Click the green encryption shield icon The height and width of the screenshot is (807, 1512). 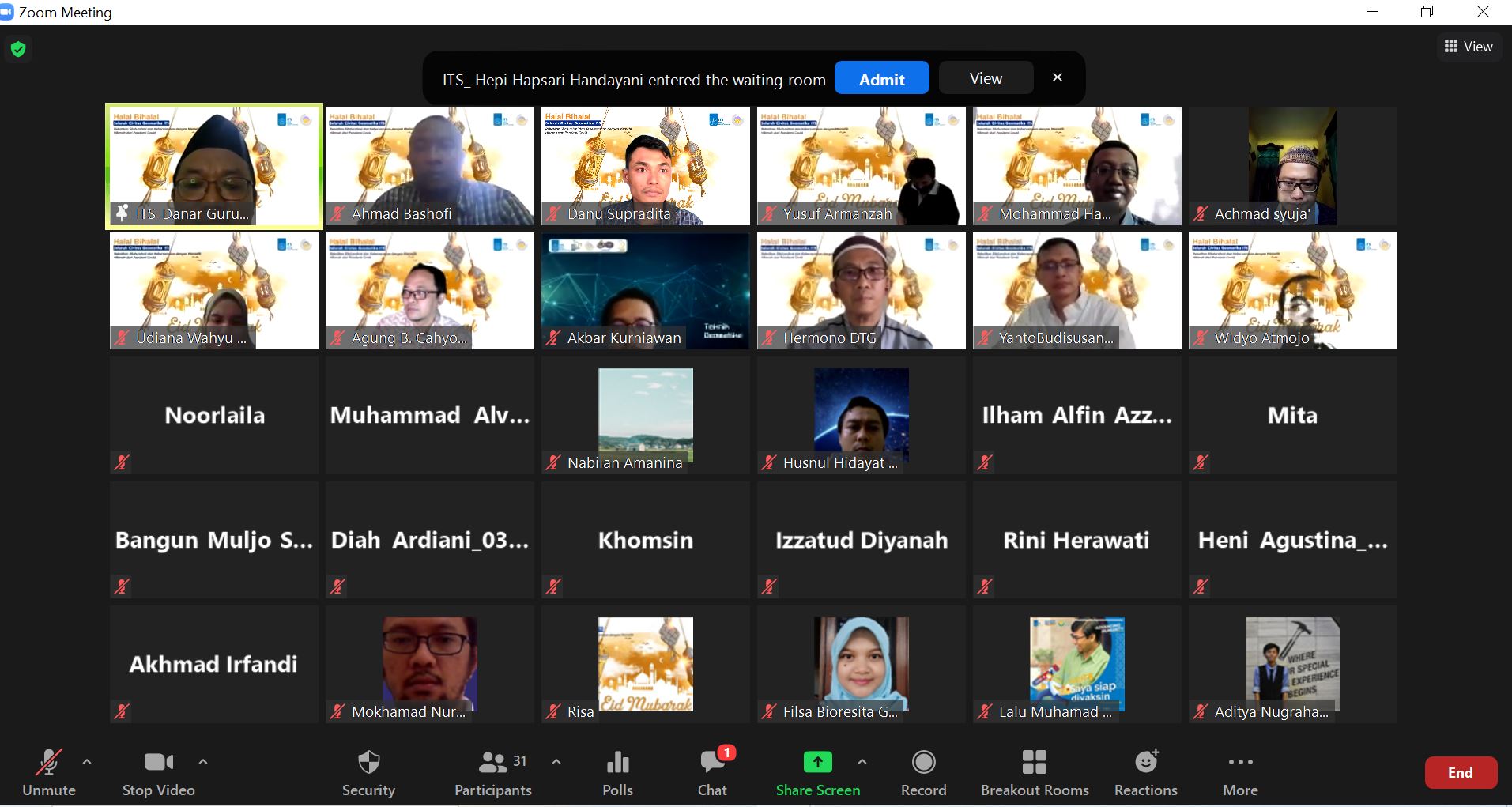point(18,50)
